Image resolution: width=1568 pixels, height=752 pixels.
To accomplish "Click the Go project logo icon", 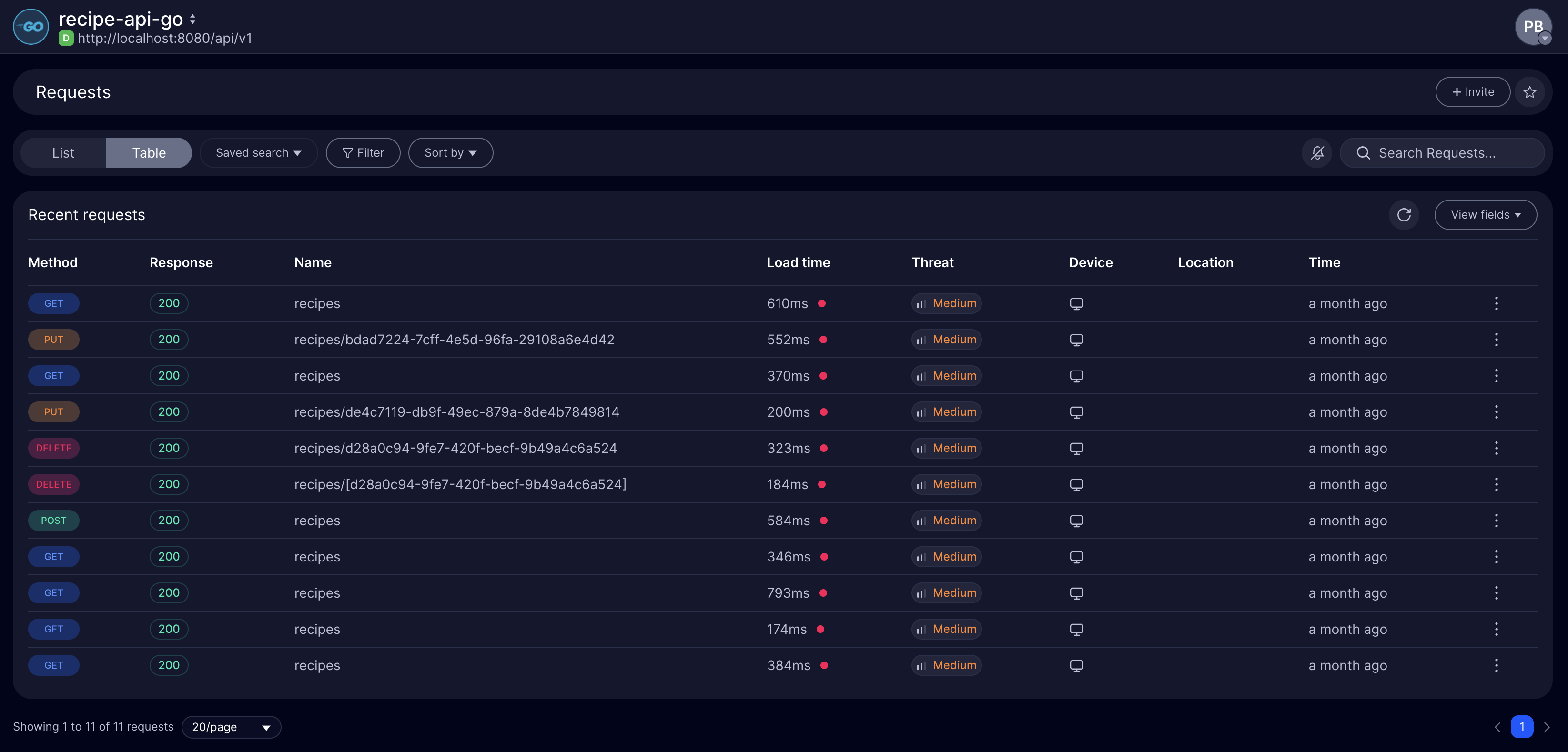I will coord(31,27).
